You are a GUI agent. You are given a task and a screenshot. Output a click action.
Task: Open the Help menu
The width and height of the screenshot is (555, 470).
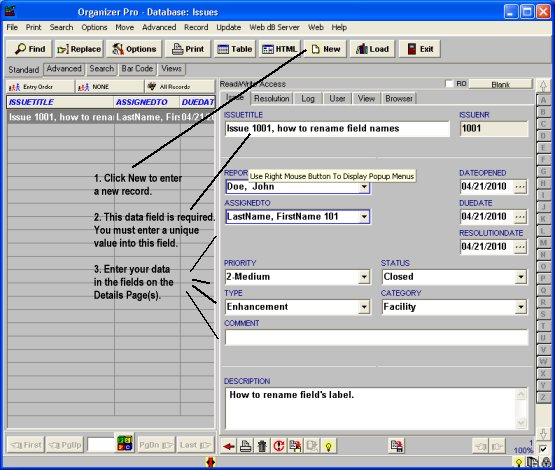339,27
